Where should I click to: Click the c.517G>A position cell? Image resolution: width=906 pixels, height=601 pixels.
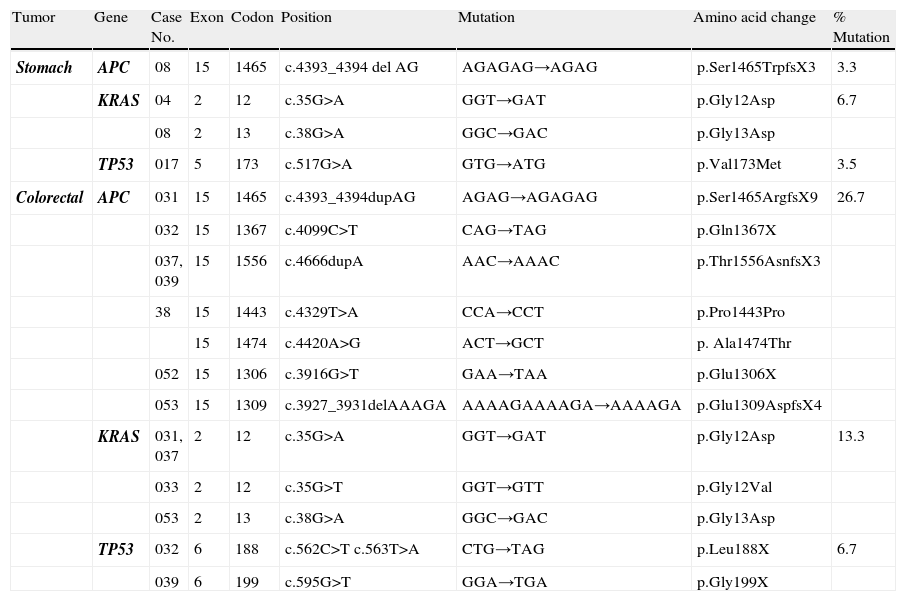coord(318,165)
